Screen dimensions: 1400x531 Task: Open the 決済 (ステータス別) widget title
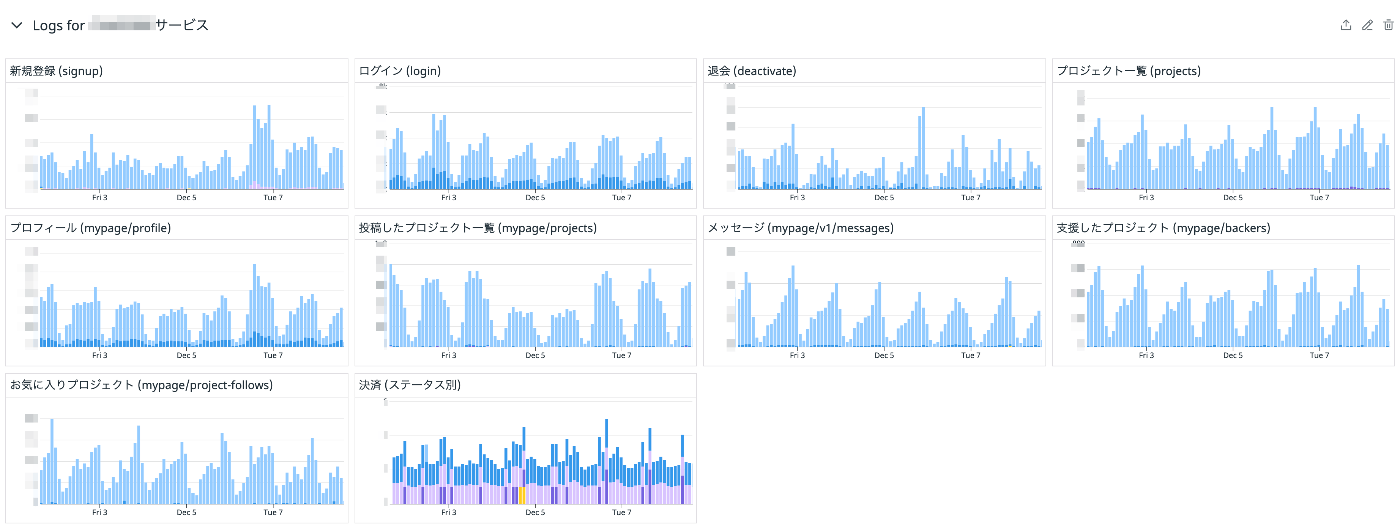pos(409,385)
